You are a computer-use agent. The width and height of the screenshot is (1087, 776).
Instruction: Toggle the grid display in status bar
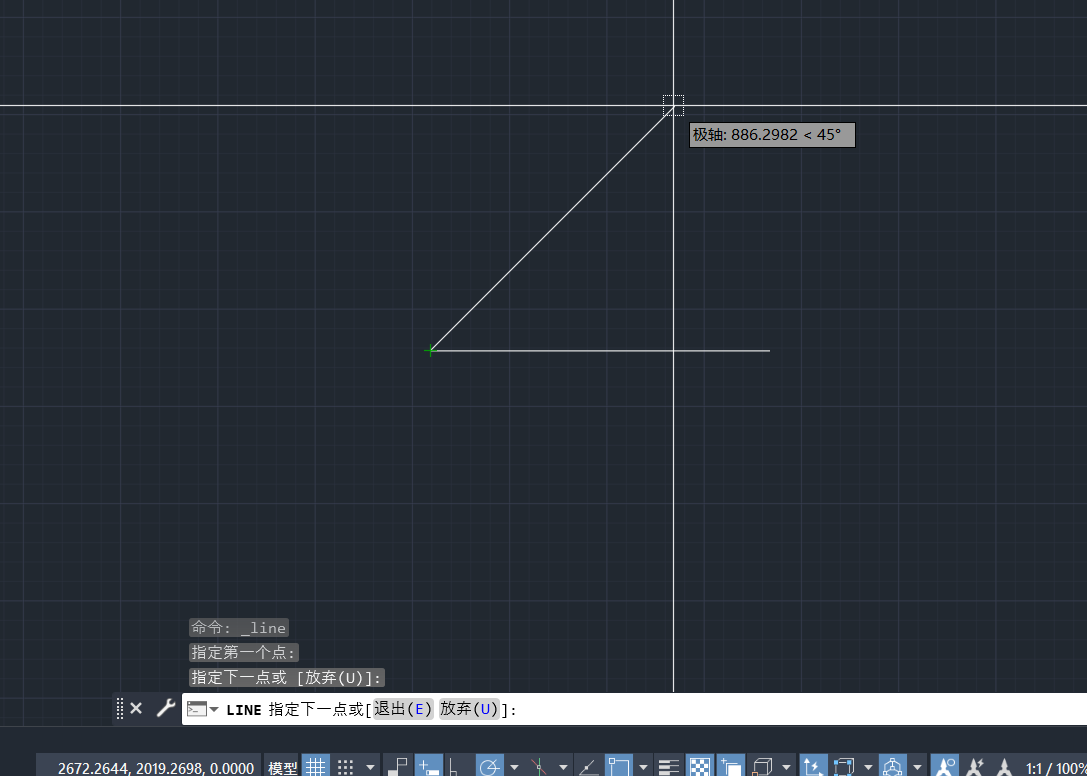coord(316,767)
